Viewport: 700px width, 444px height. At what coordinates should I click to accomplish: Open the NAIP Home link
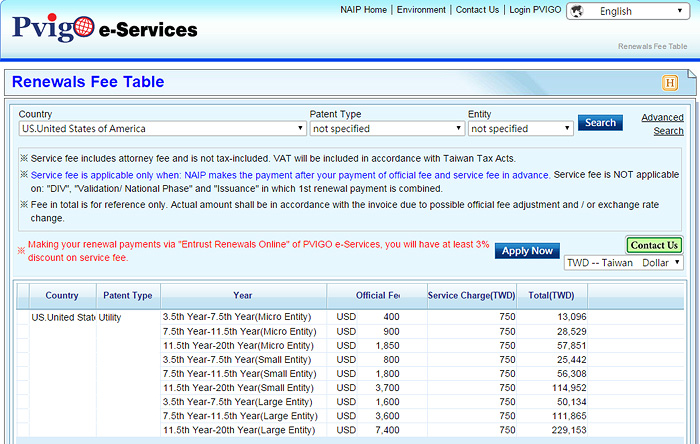tap(363, 9)
